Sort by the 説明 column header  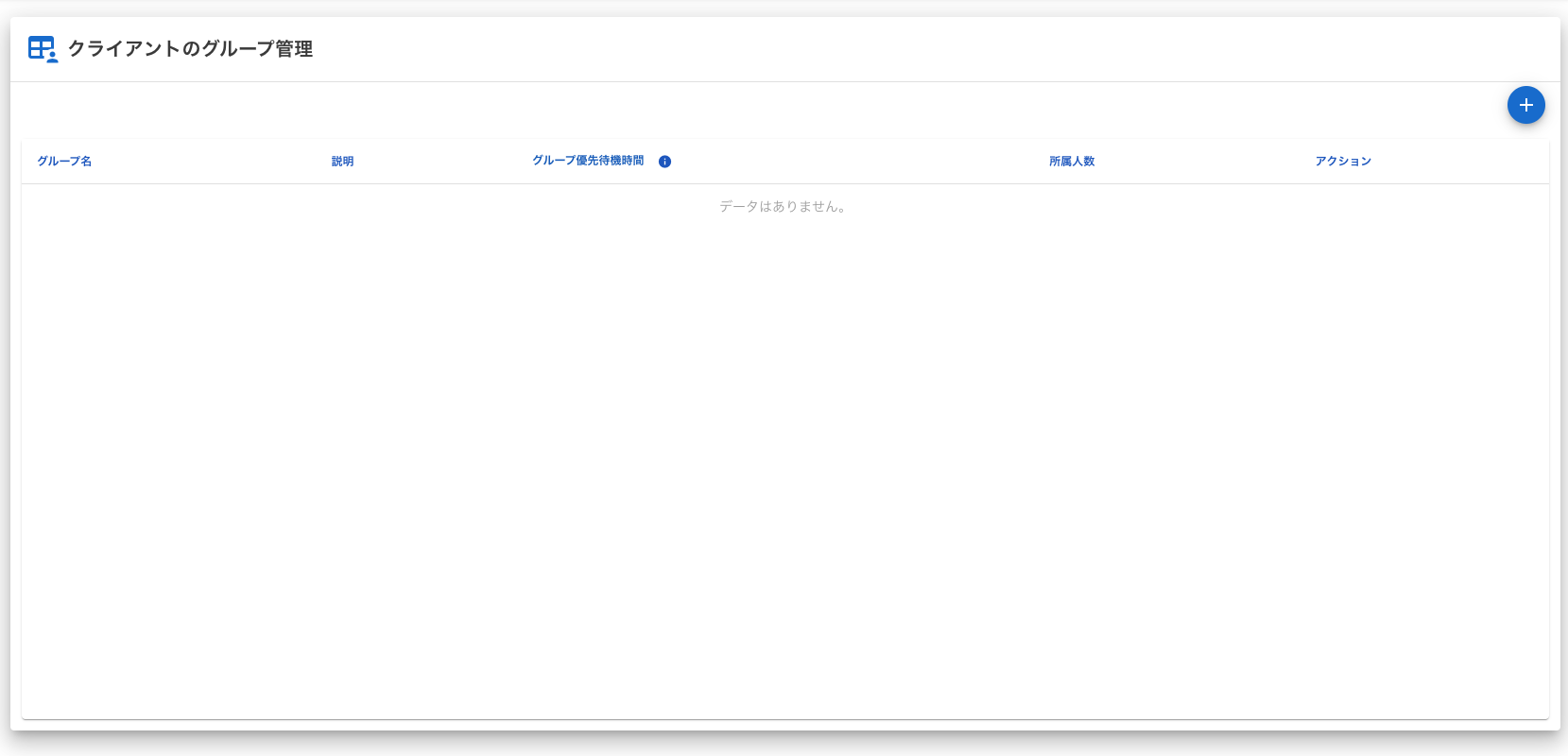click(x=342, y=162)
